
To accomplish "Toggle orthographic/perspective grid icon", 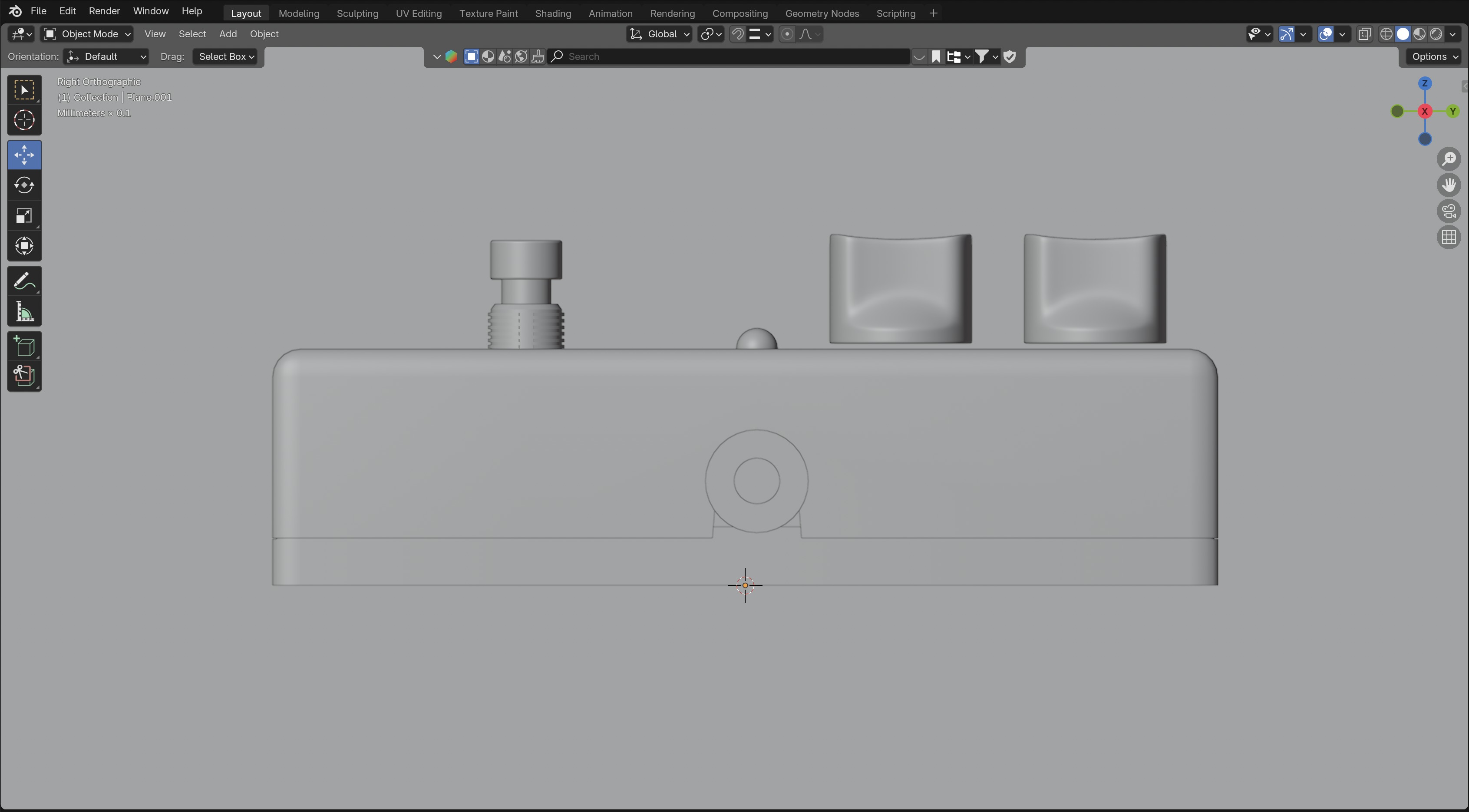I will pos(1449,237).
